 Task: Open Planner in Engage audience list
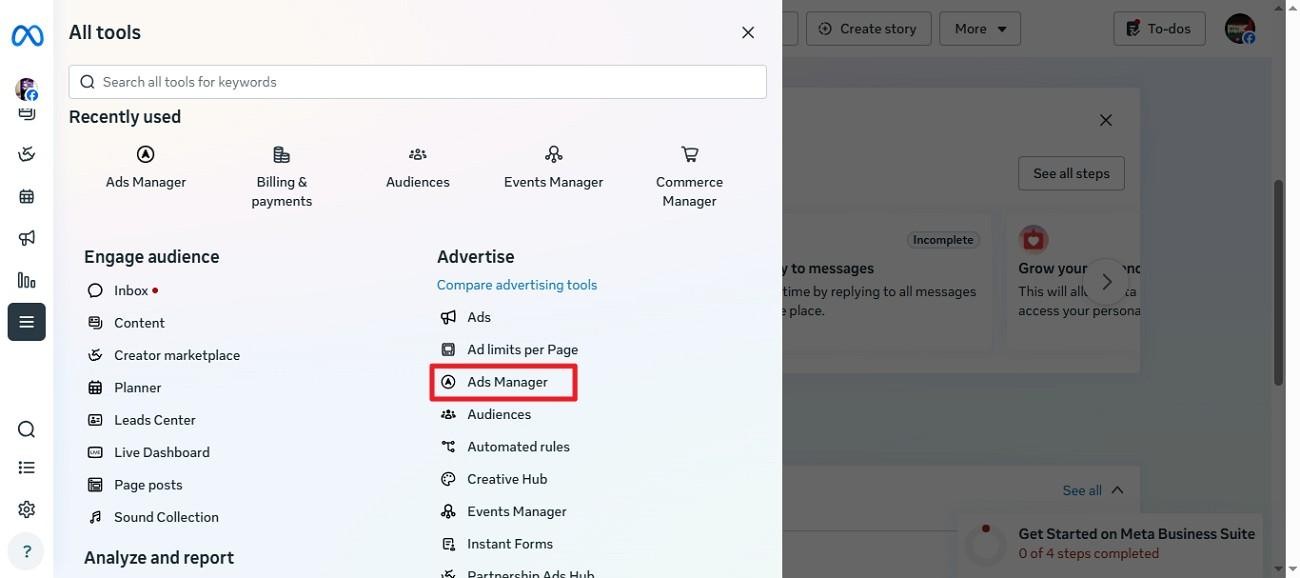(x=138, y=388)
